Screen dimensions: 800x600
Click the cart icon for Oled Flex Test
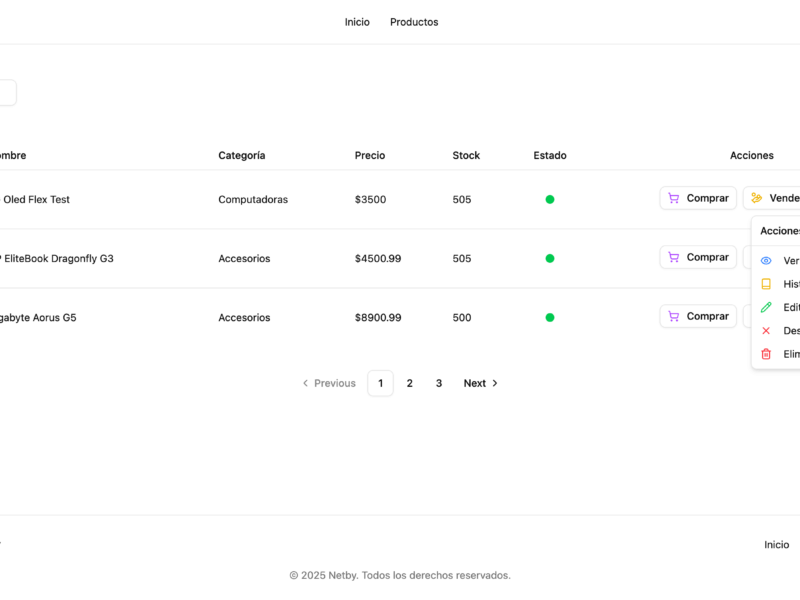(674, 199)
